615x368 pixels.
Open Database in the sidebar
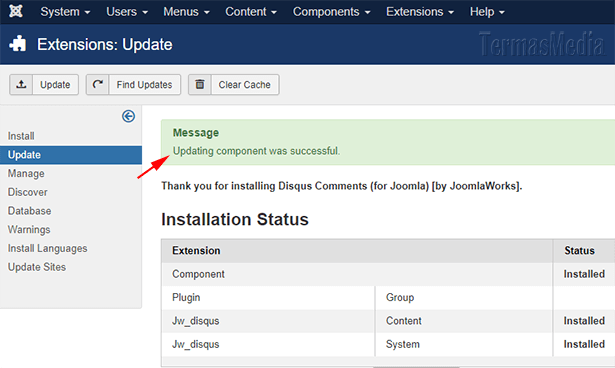pos(29,211)
